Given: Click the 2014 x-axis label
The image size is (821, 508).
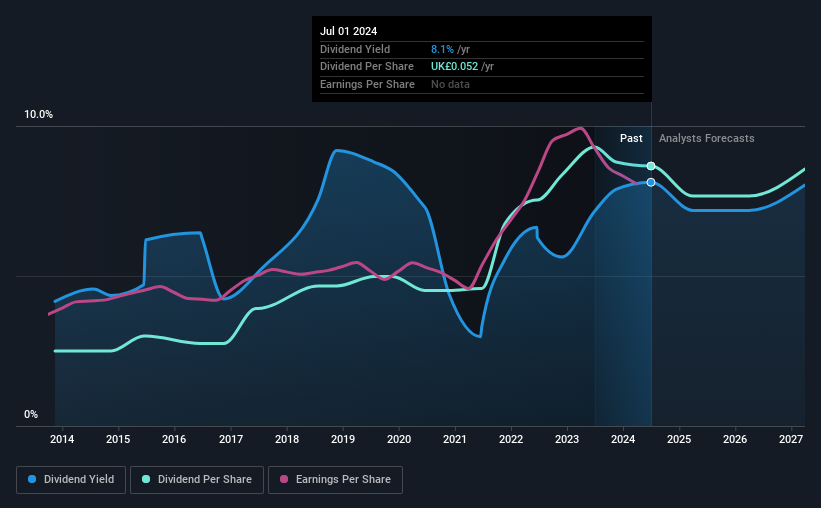Looking at the screenshot, I should [62, 439].
